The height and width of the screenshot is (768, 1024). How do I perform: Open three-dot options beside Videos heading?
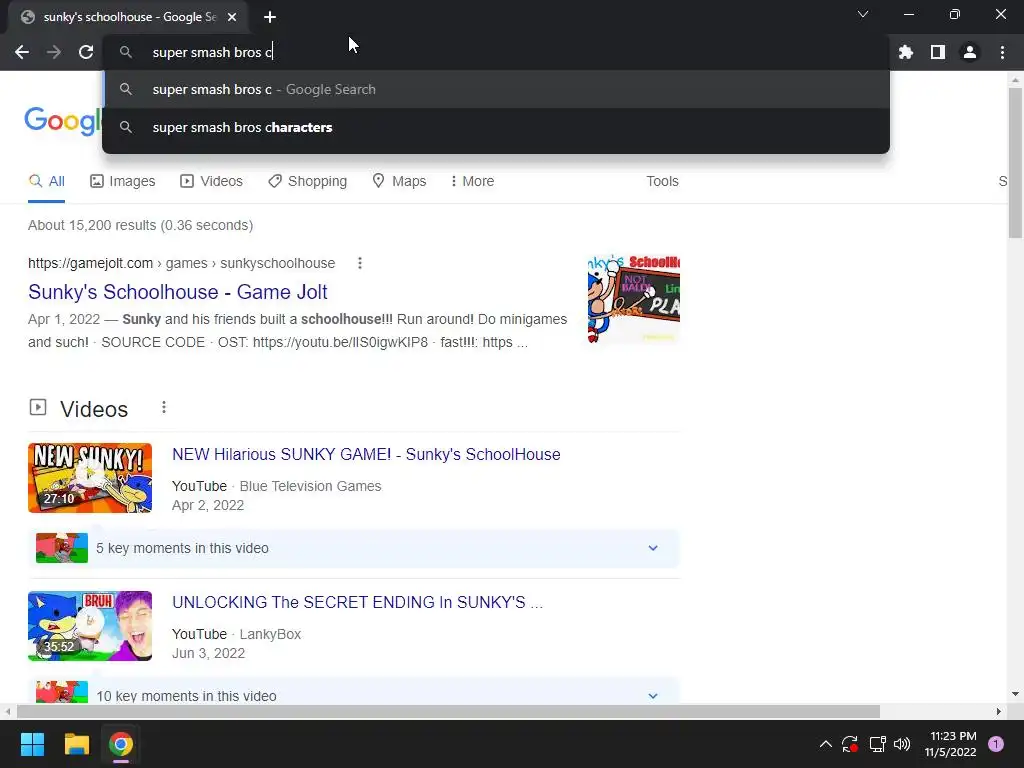(x=164, y=408)
